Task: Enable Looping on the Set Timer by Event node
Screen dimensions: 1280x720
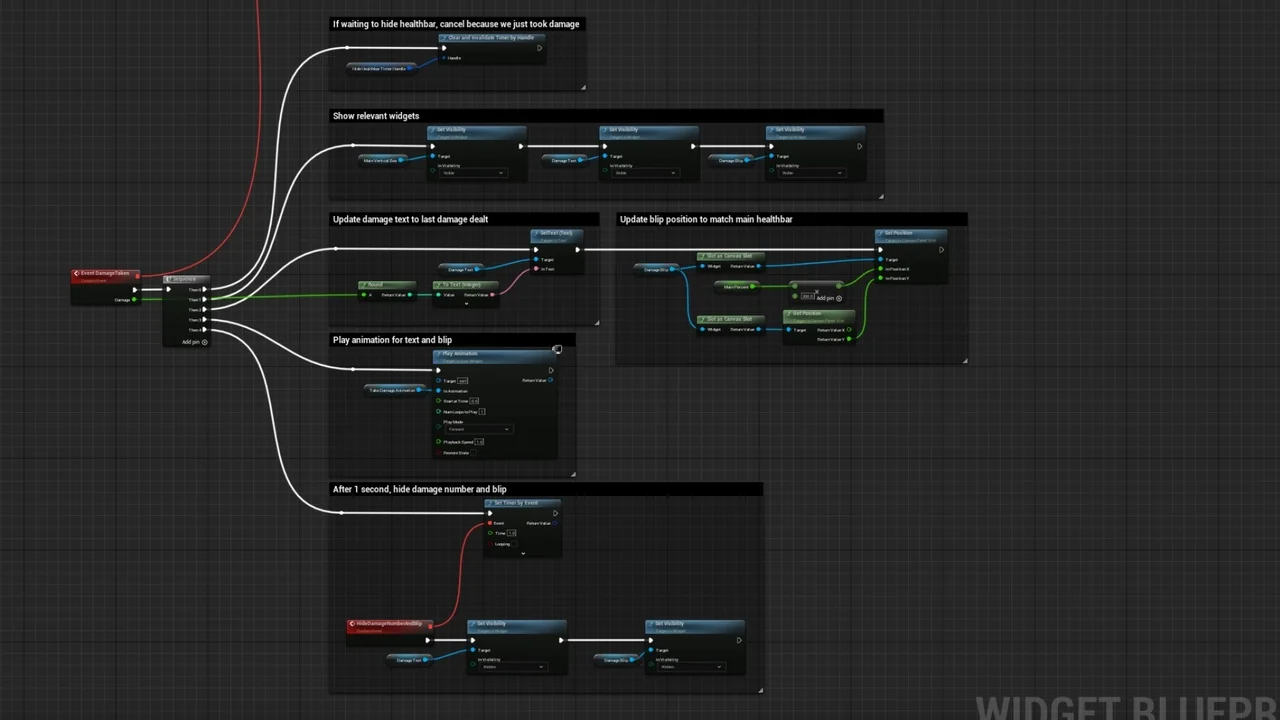Action: tap(514, 544)
